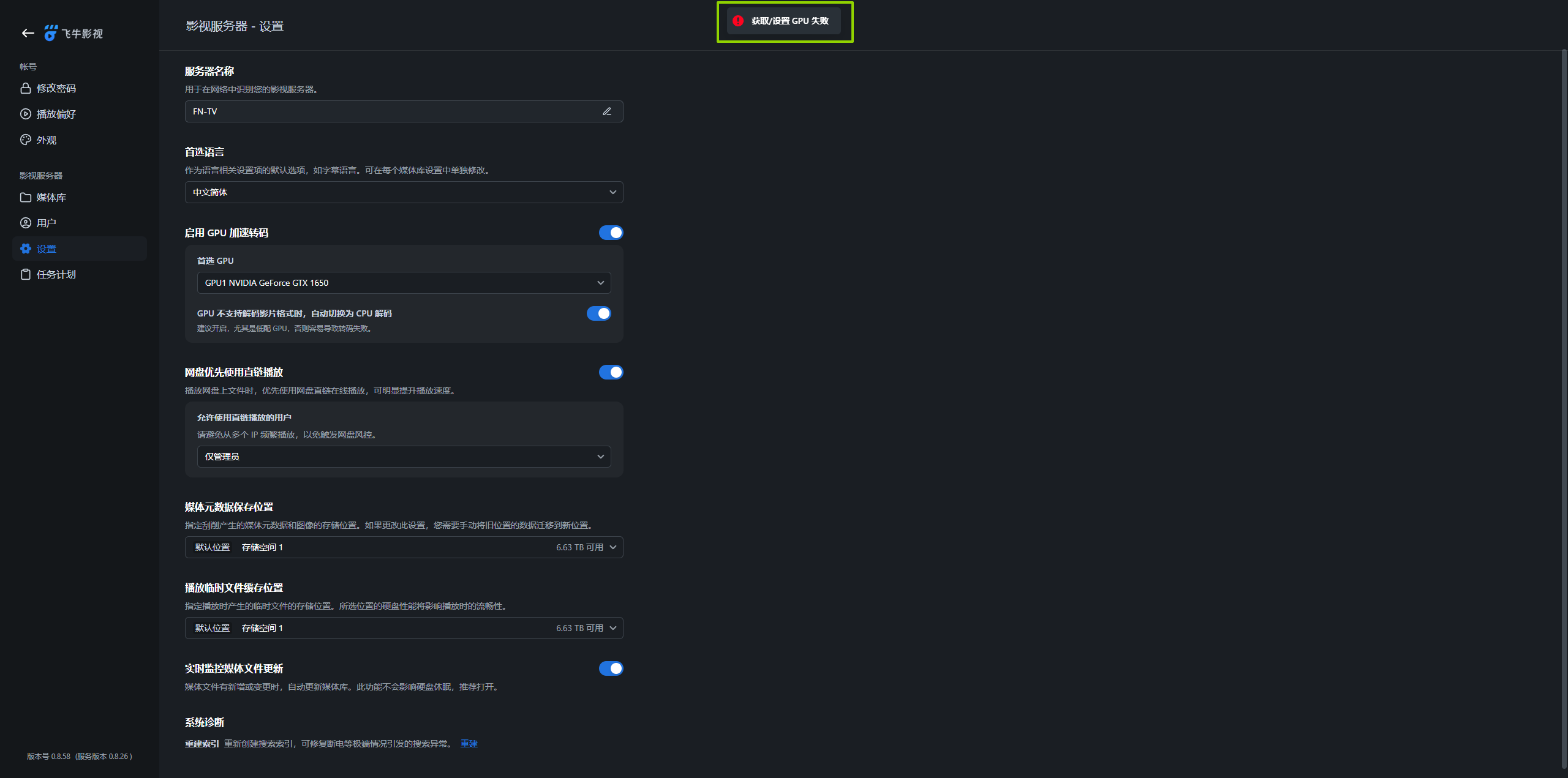Image resolution: width=1568 pixels, height=778 pixels.
Task: Toggle 启用 GPU 加速转码 switch
Action: 611,233
